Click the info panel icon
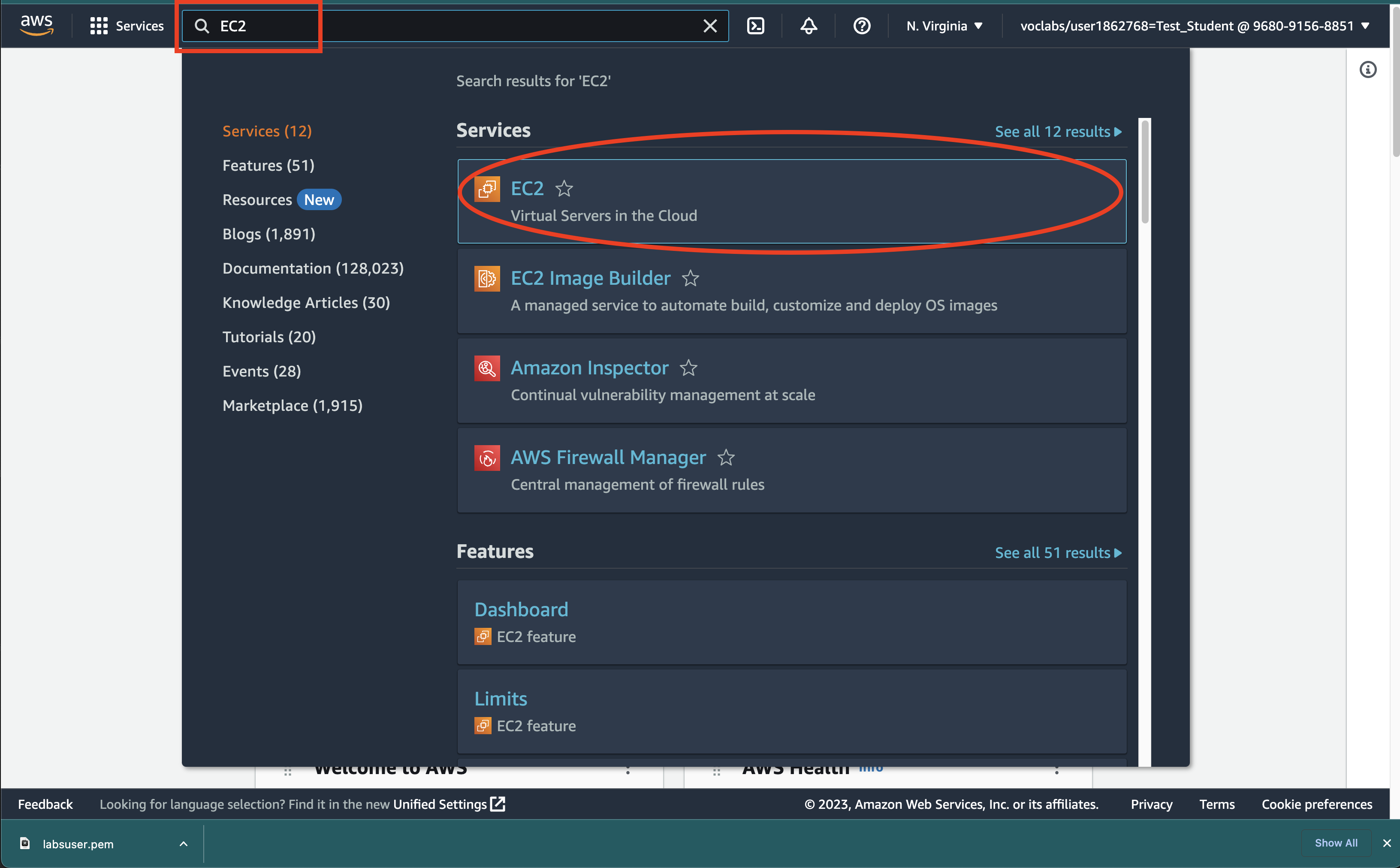 tap(1368, 69)
